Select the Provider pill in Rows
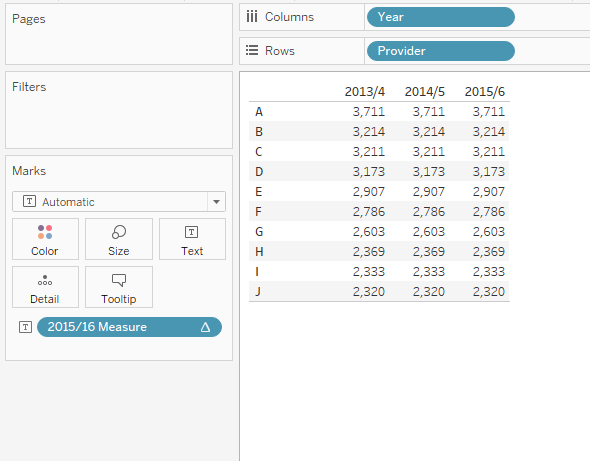 coord(441,51)
